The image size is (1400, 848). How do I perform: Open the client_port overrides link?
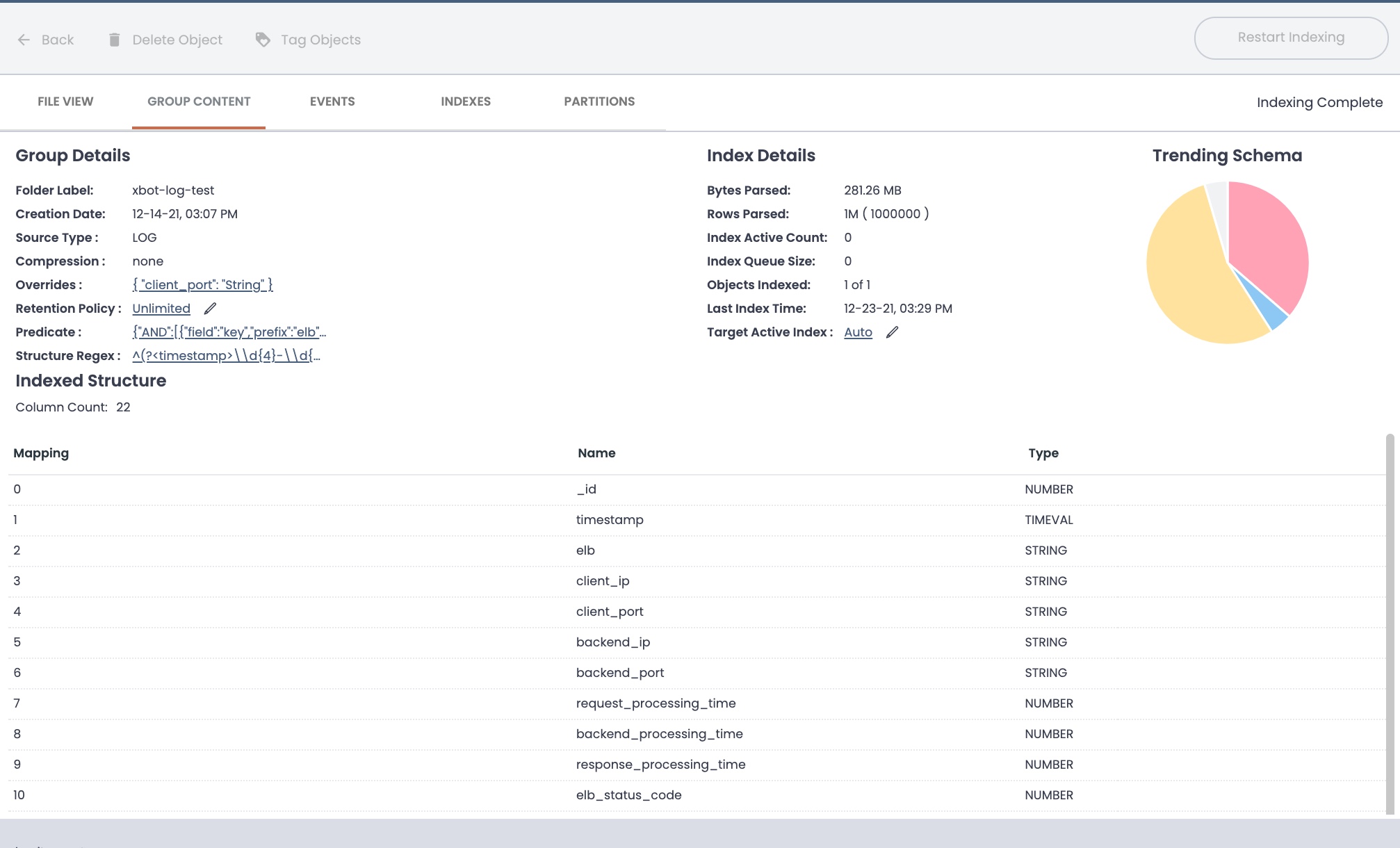pyautogui.click(x=202, y=285)
